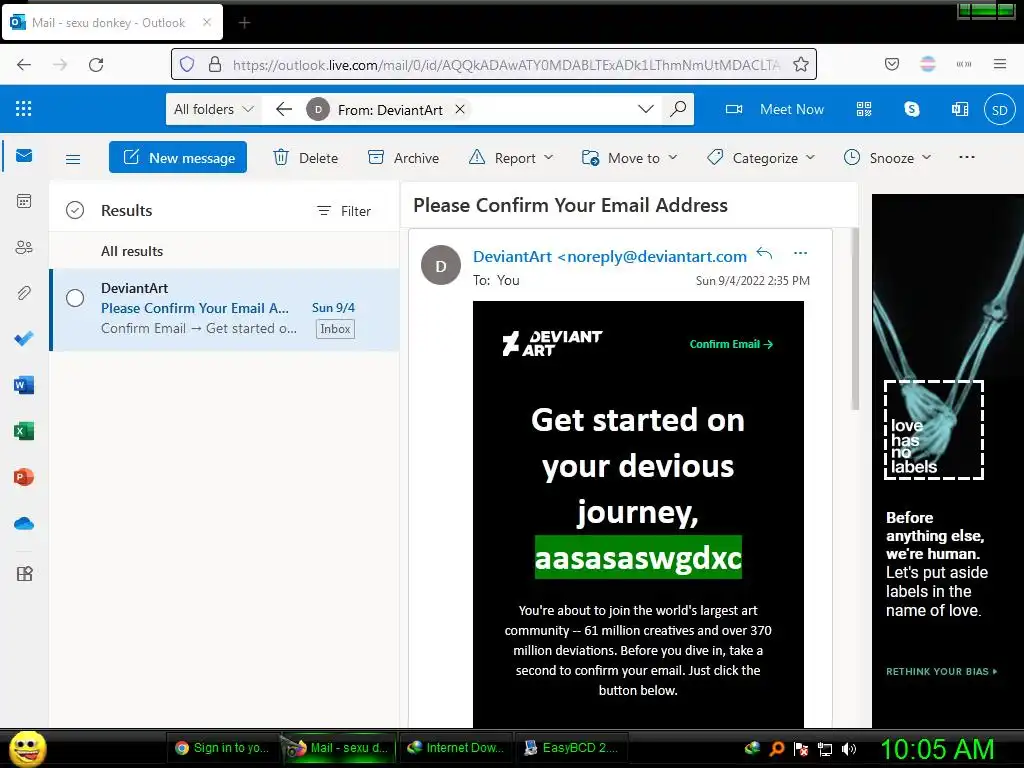Viewport: 1024px width, 768px height.
Task: Open the toolbar overflow ellipsis
Action: [967, 157]
